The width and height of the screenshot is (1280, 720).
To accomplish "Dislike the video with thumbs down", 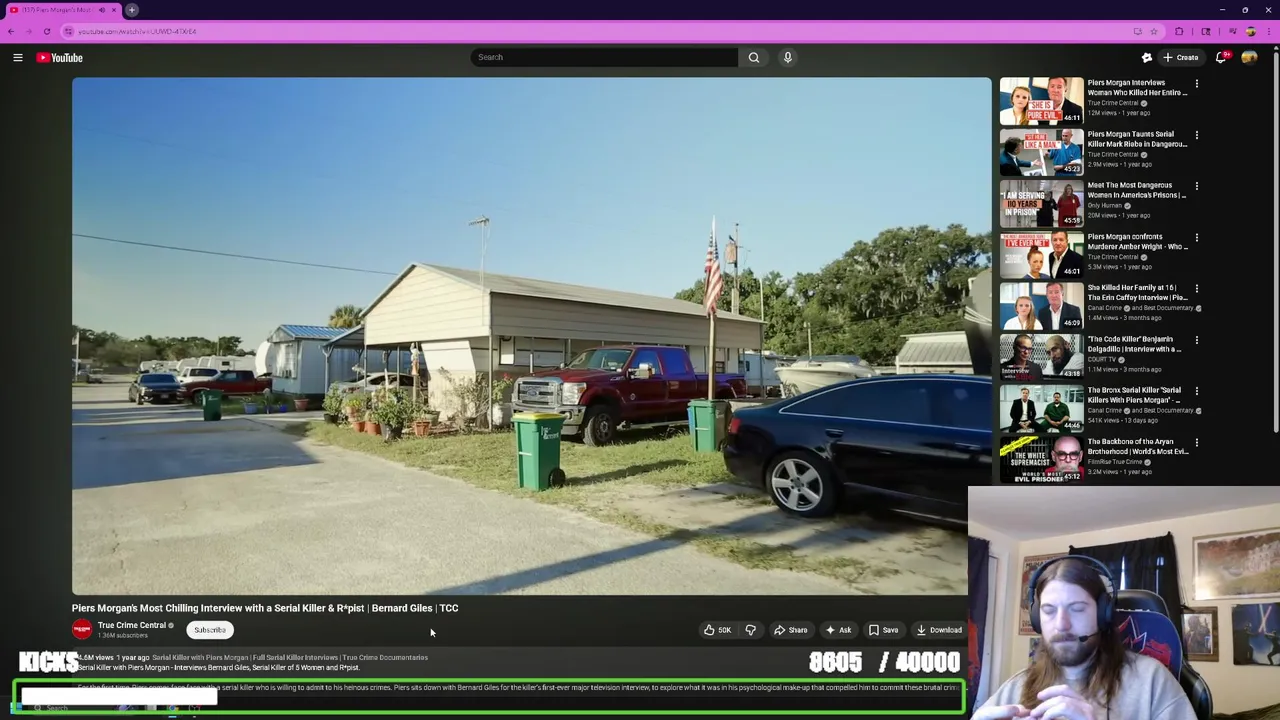I will pyautogui.click(x=751, y=630).
